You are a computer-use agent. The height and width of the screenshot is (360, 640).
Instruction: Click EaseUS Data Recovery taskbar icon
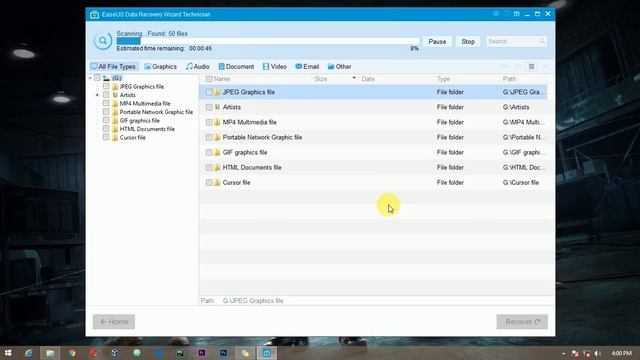267,353
